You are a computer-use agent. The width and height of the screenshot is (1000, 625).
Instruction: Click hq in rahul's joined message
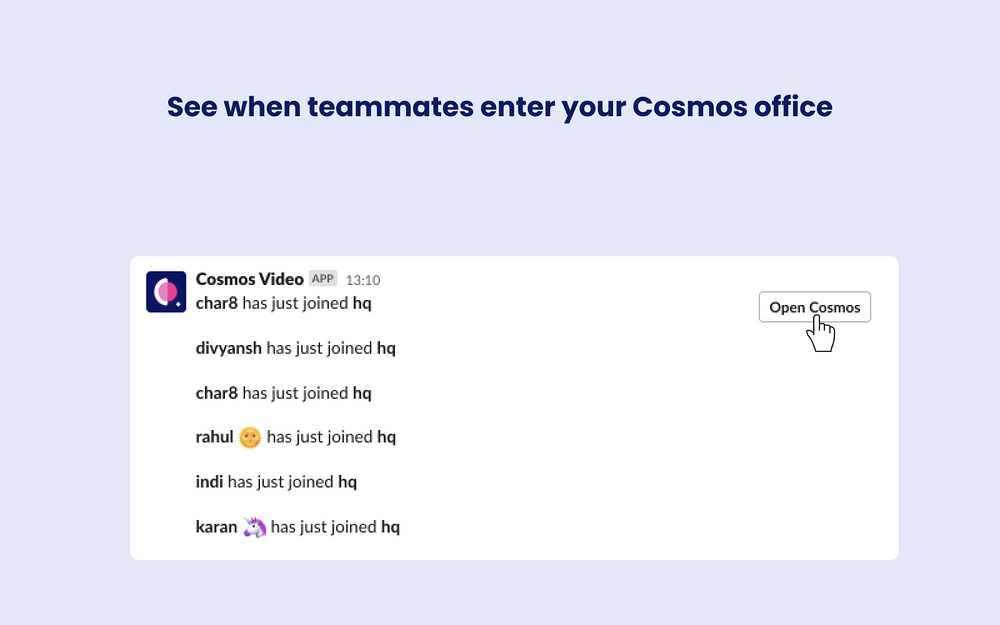pyautogui.click(x=386, y=437)
